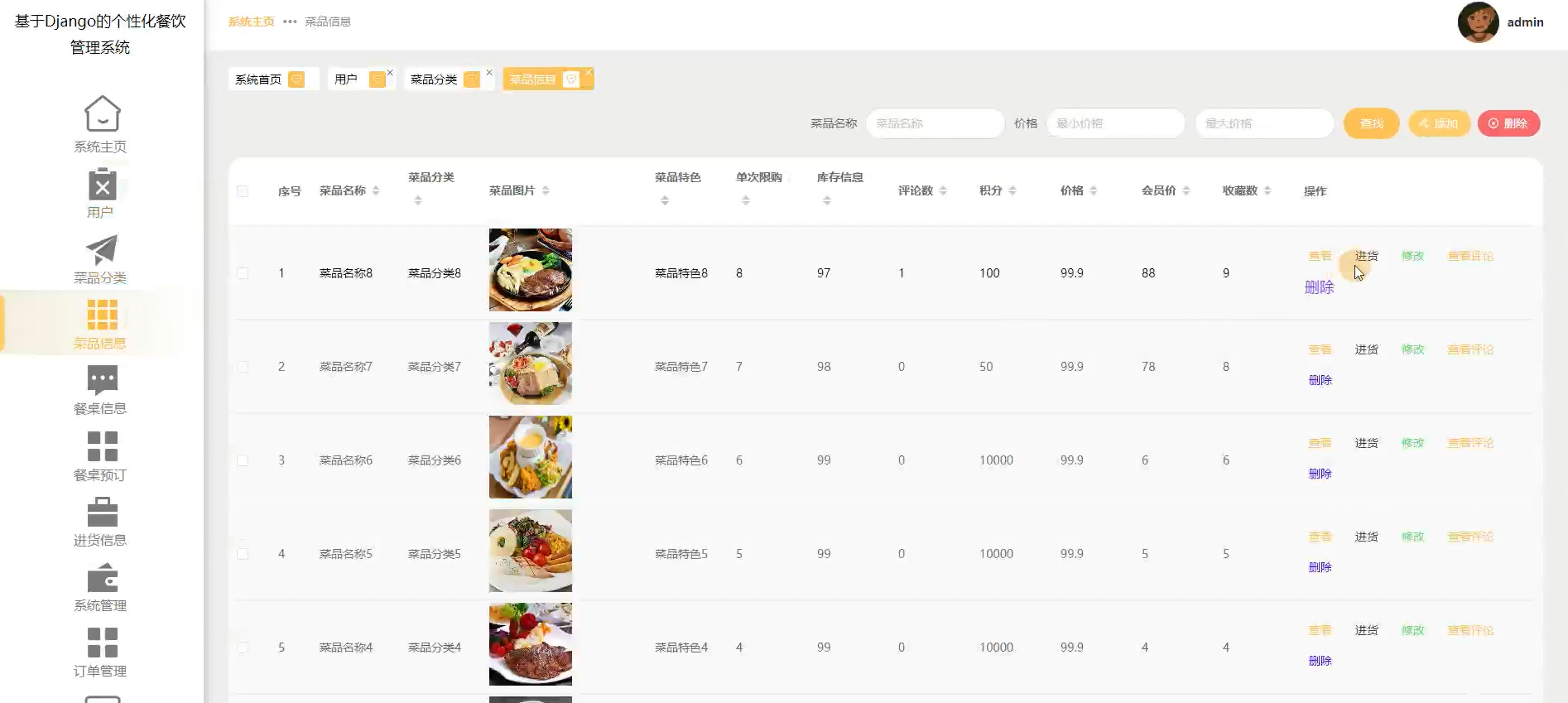The image size is (1568, 703).
Task: Open dish image of 菜品名称7
Action: (x=531, y=364)
